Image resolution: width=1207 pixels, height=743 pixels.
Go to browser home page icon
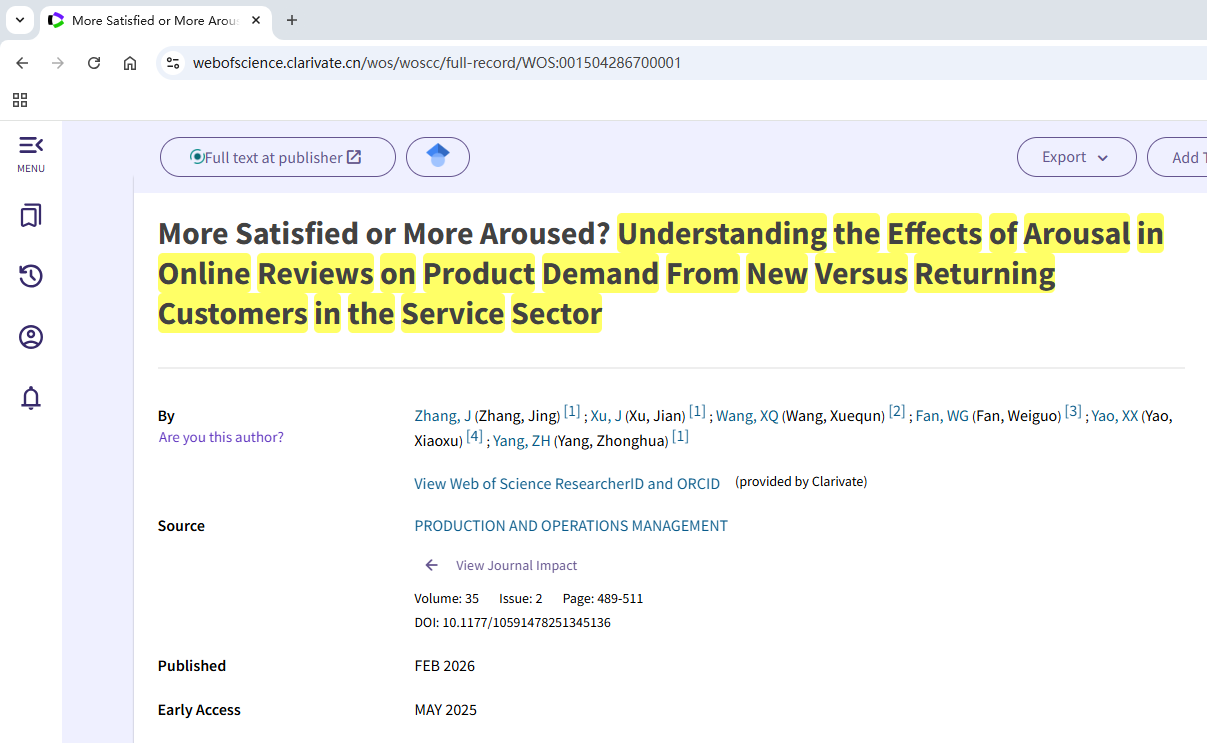coord(130,63)
